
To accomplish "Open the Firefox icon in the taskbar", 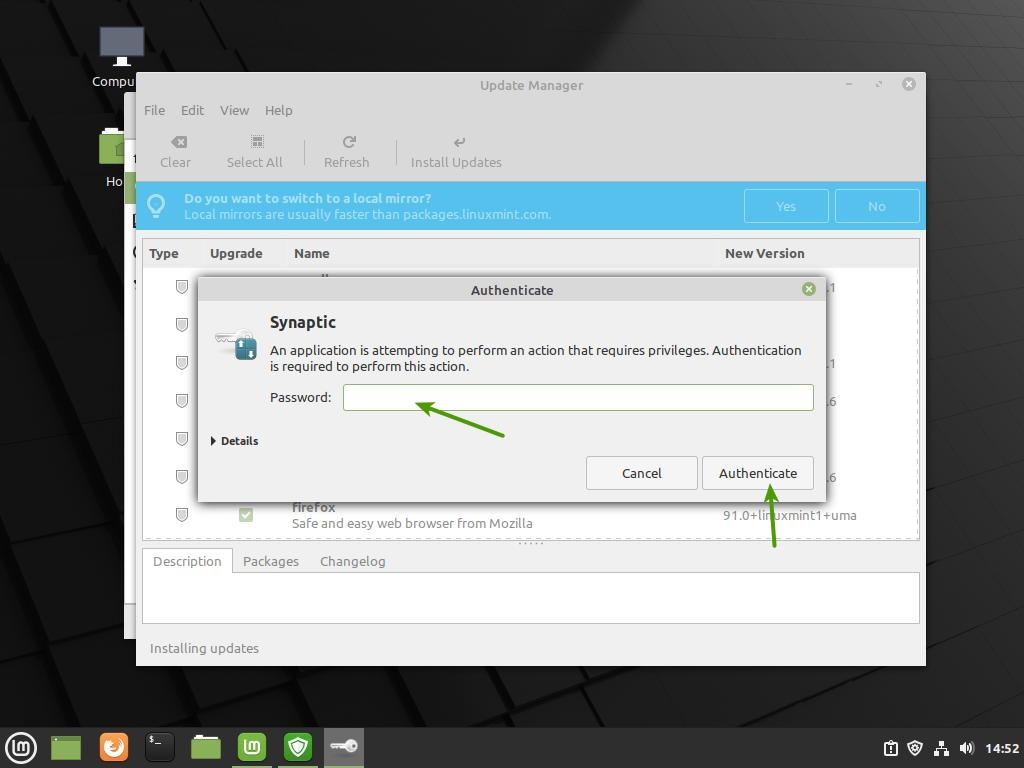I will point(114,747).
